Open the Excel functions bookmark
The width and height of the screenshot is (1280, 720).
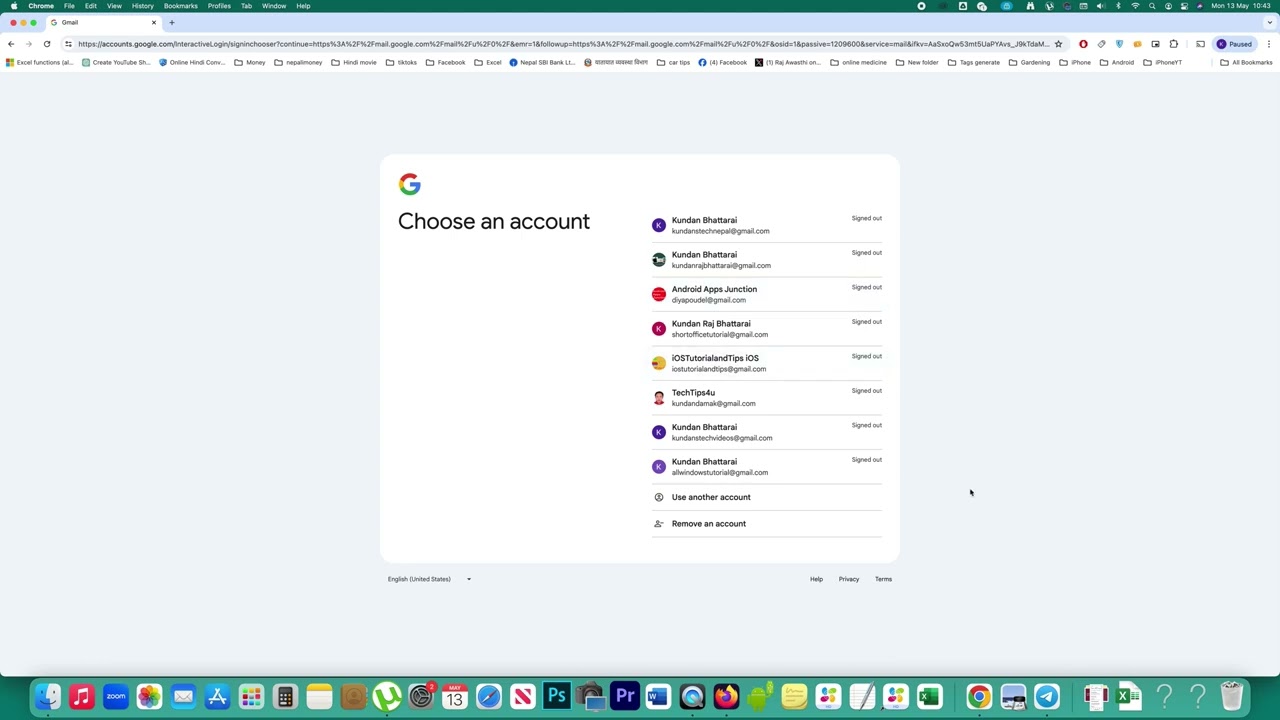pos(40,62)
